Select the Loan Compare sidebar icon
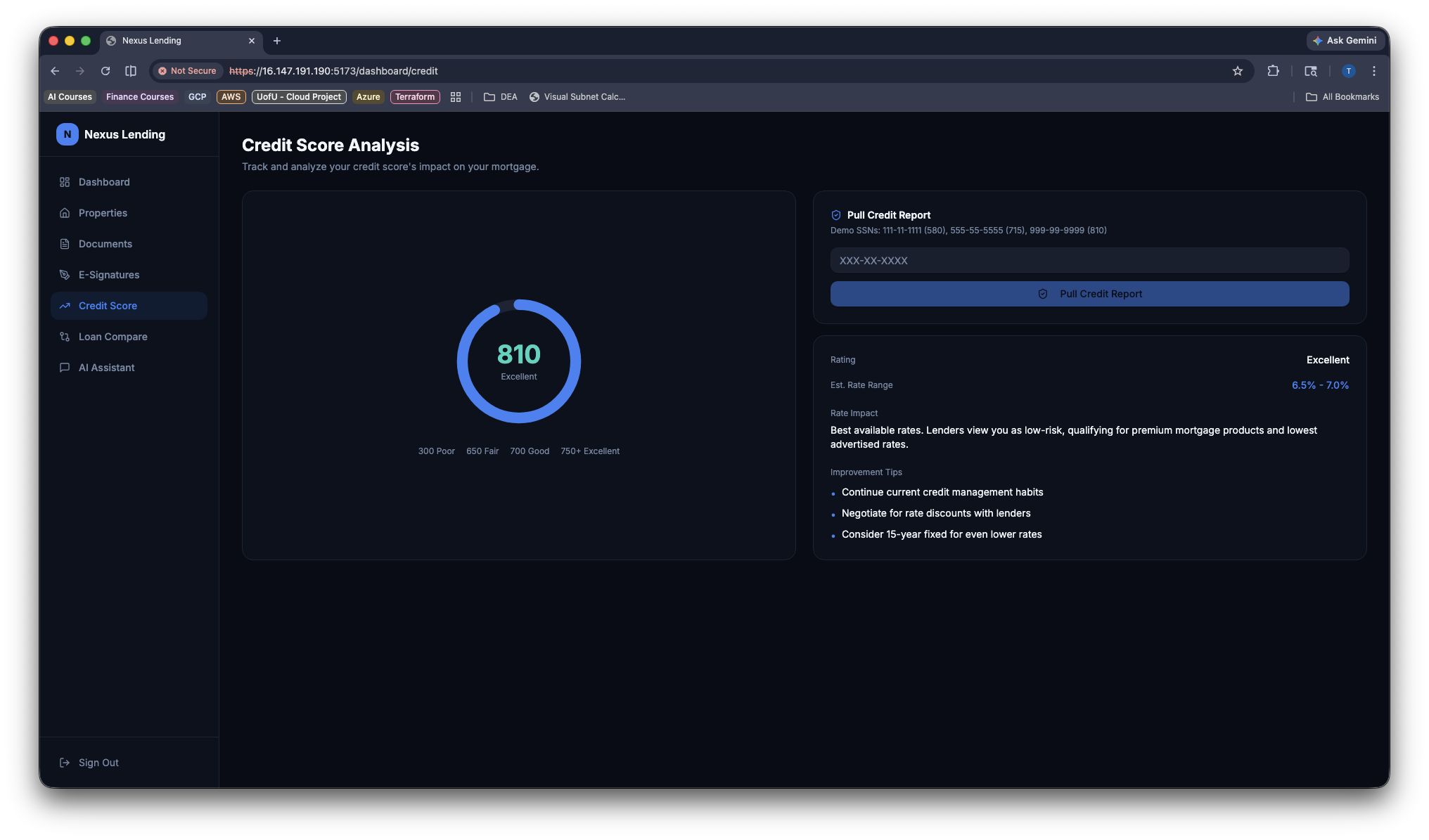 pyautogui.click(x=65, y=337)
